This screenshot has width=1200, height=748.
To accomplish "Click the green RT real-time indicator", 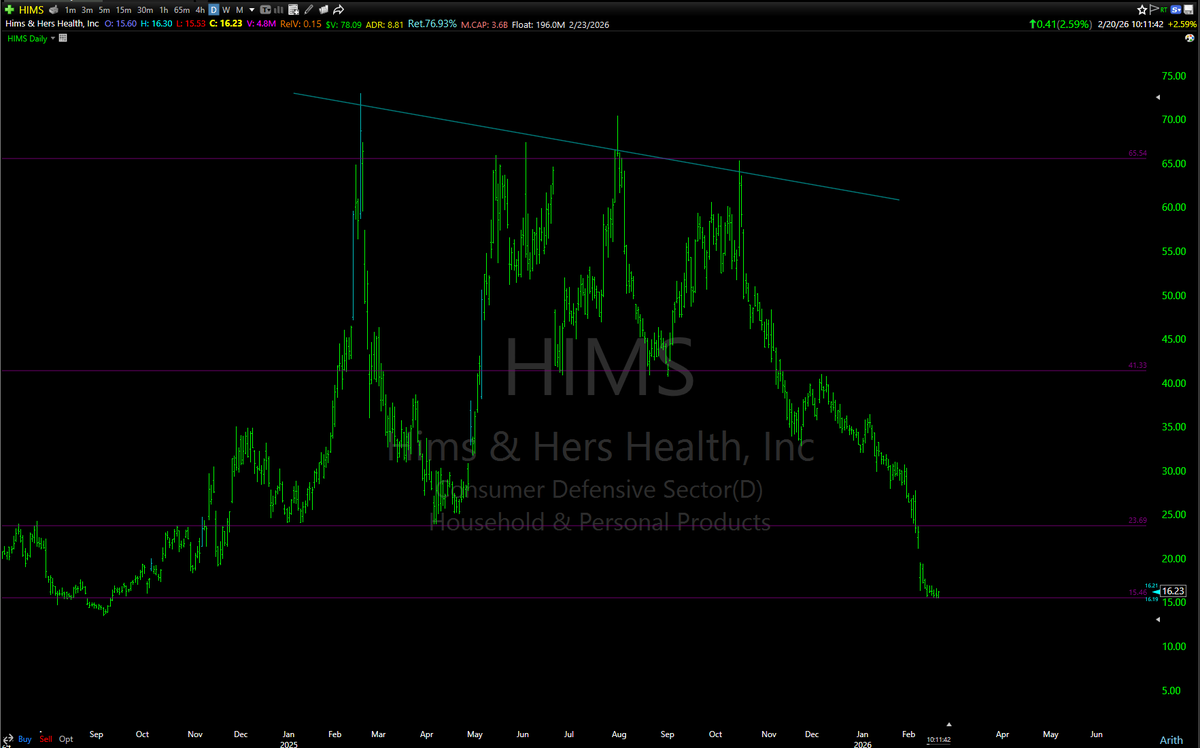I will click(1164, 10).
